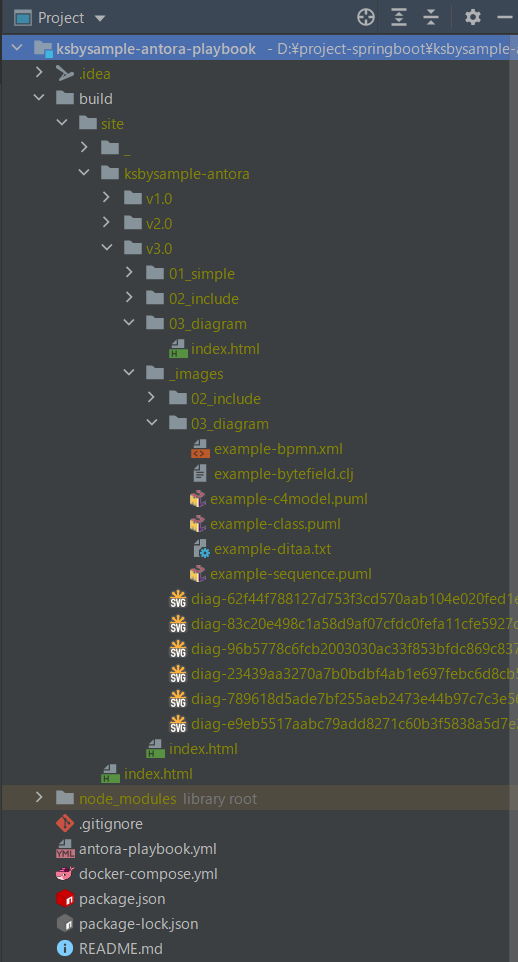Expand the 01_simple folder
Image resolution: width=518 pixels, height=962 pixels.
129,273
